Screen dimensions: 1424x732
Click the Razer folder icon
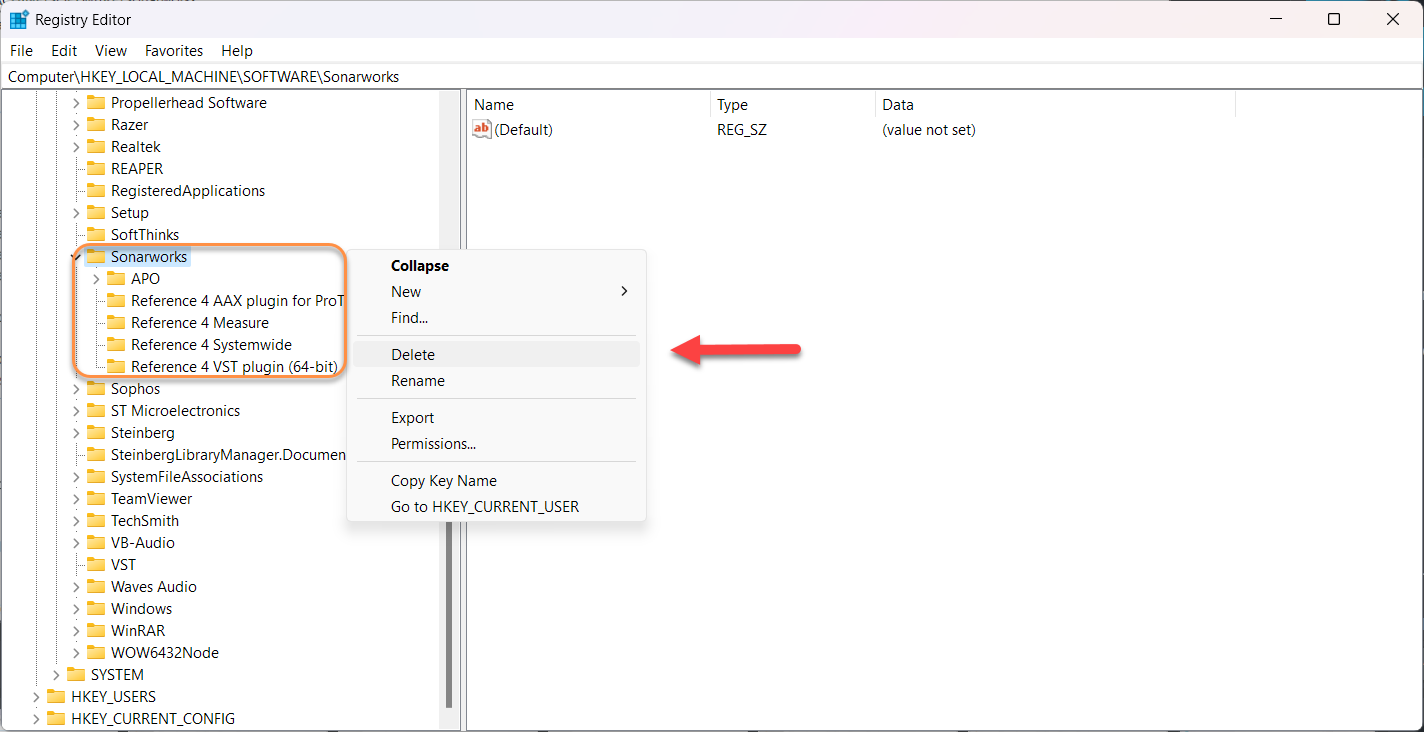coord(96,124)
